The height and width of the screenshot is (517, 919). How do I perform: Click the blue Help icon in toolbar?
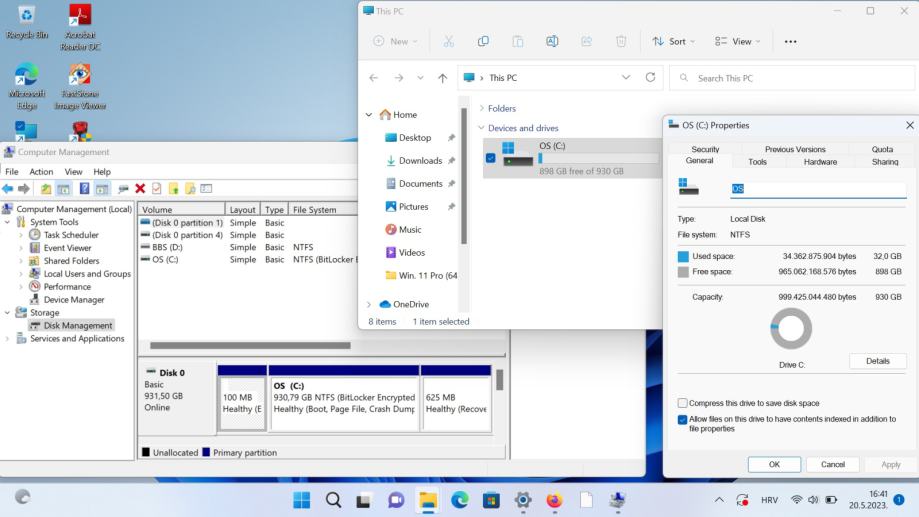point(85,189)
